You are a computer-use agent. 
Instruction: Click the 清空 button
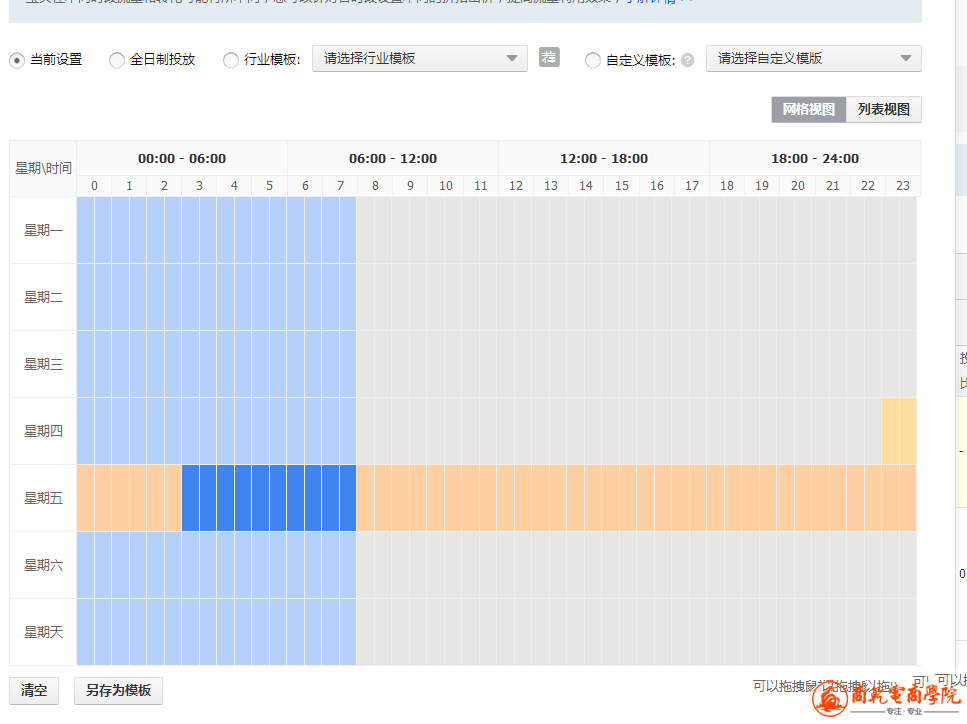(34, 691)
